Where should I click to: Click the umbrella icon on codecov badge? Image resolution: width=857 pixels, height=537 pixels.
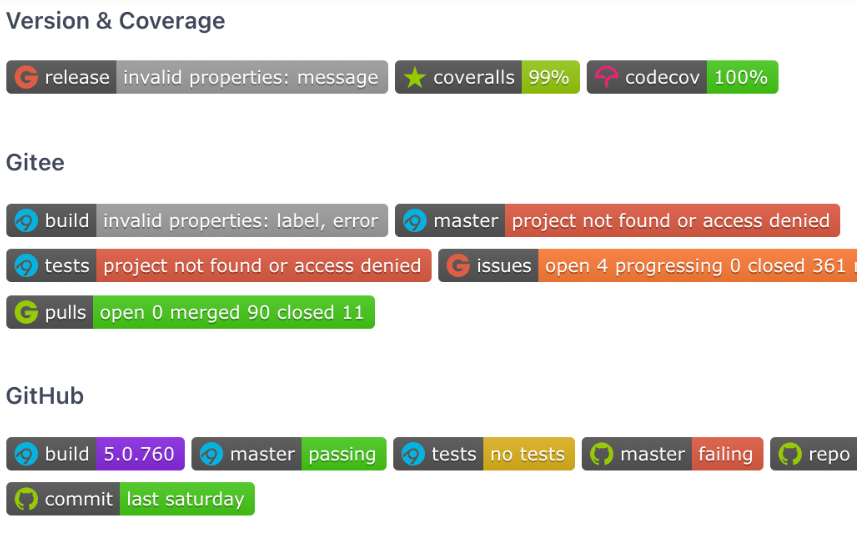(606, 77)
